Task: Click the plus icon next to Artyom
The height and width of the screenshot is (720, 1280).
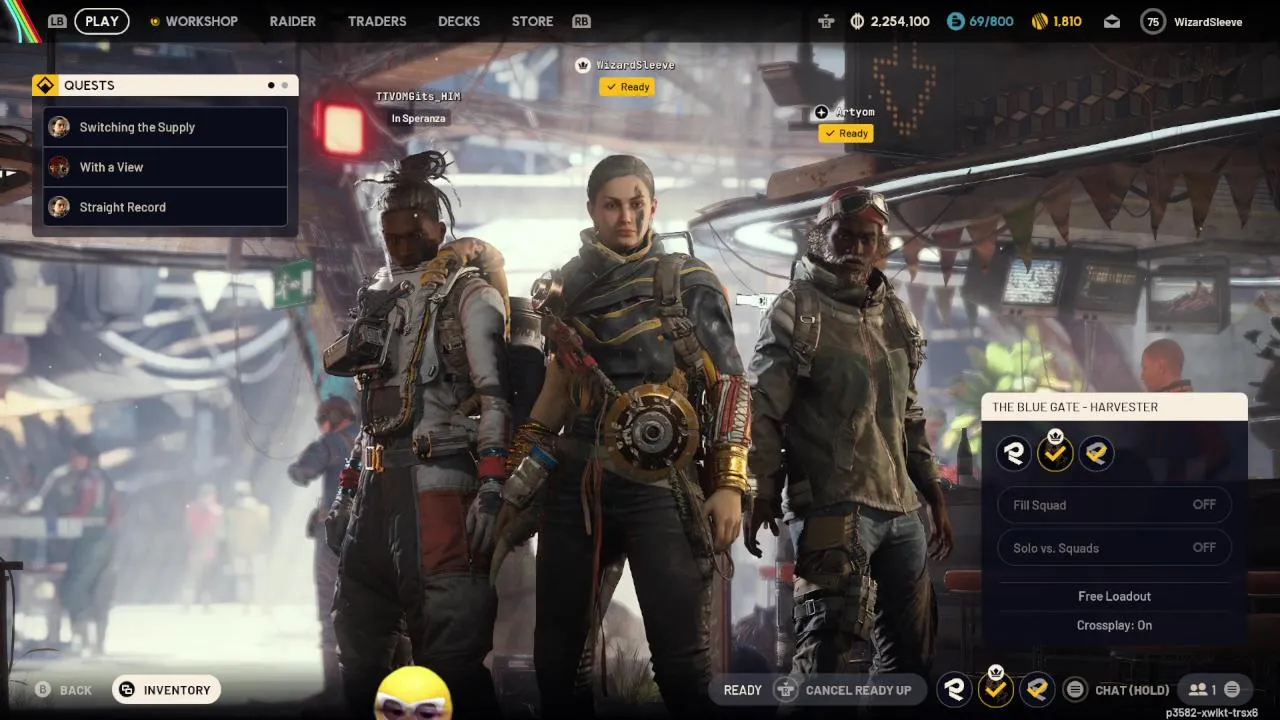Action: (x=821, y=112)
